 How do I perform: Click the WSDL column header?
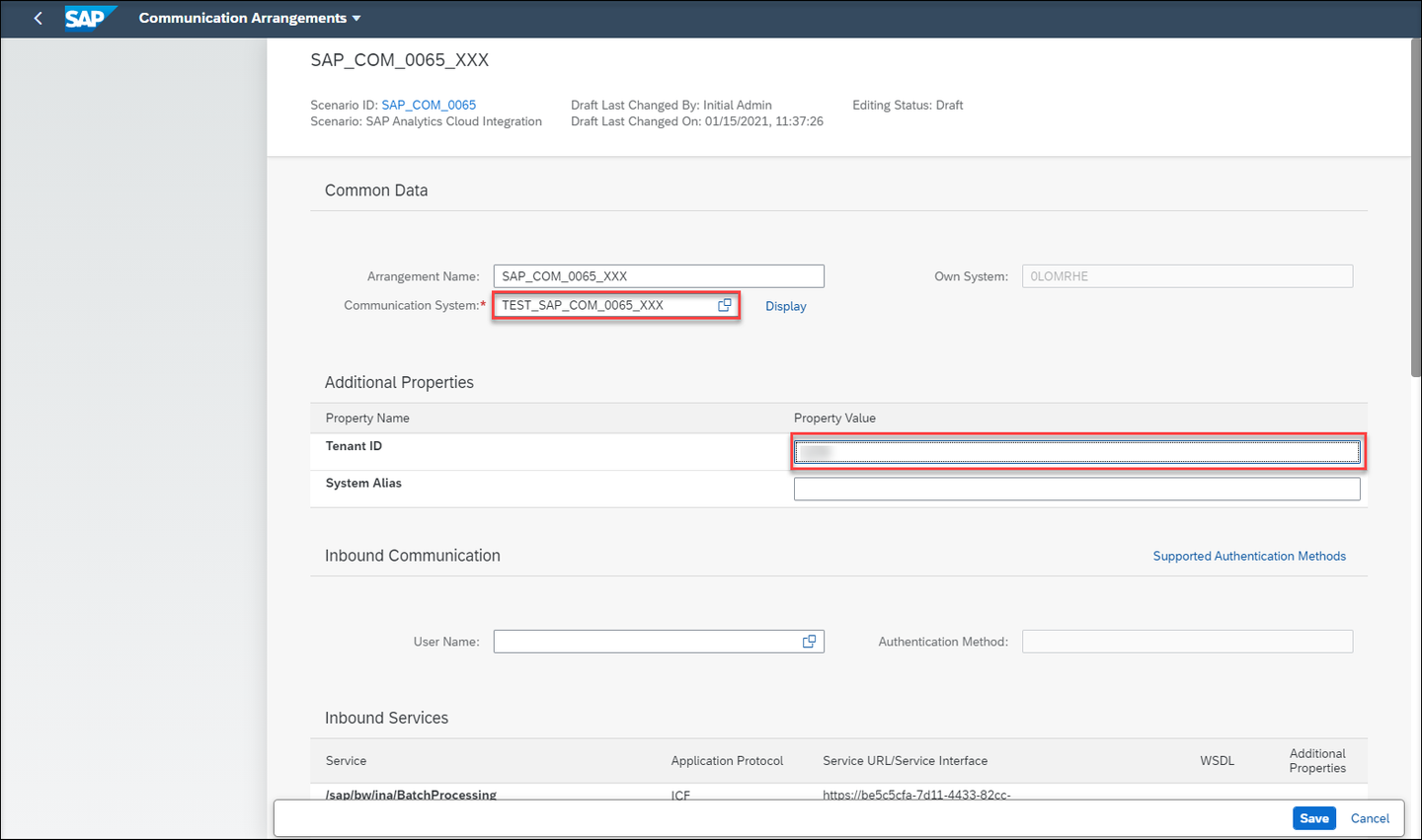1217,761
